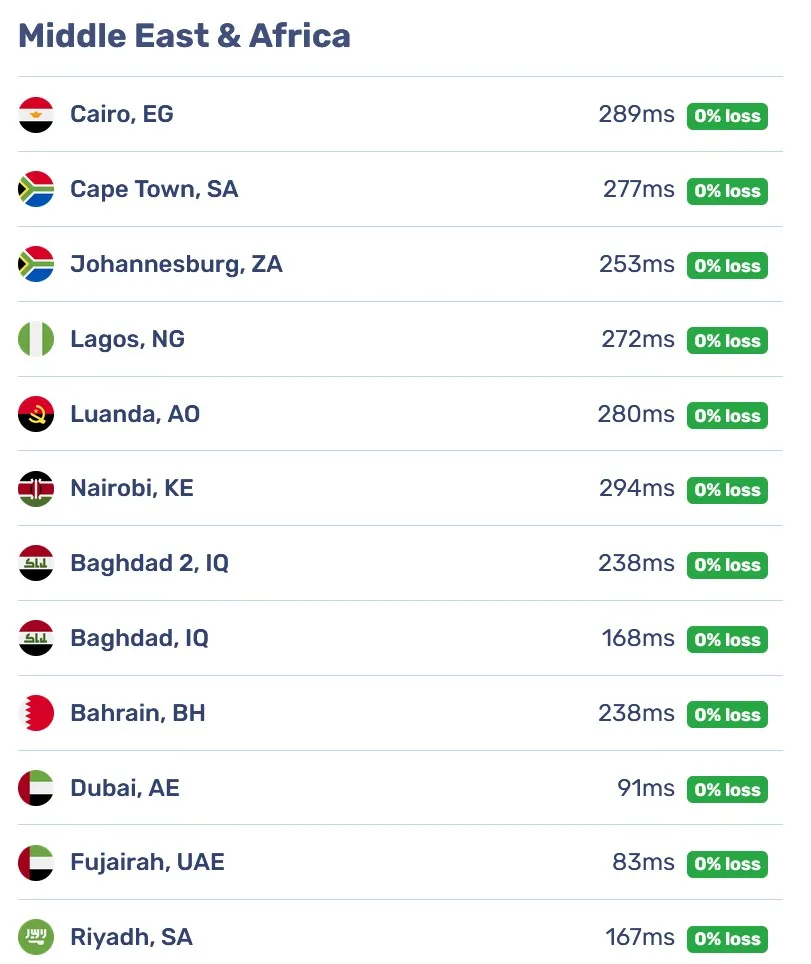Click the Riyadh, SA location name
The width and height of the screenshot is (811, 964).
[132, 938]
